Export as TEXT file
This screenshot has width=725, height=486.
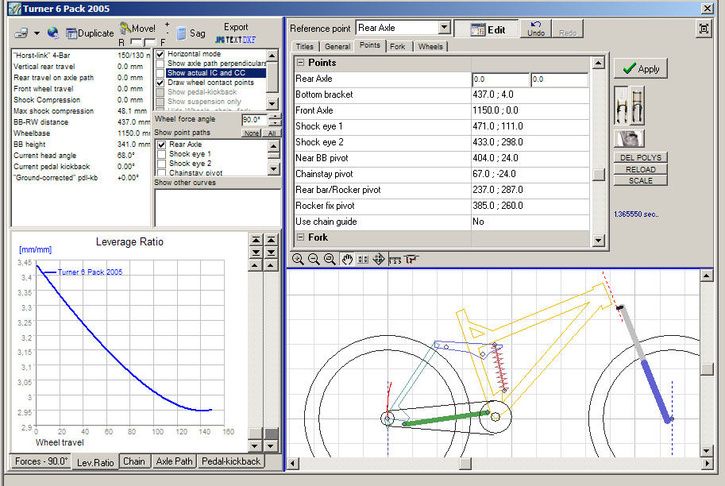click(234, 40)
